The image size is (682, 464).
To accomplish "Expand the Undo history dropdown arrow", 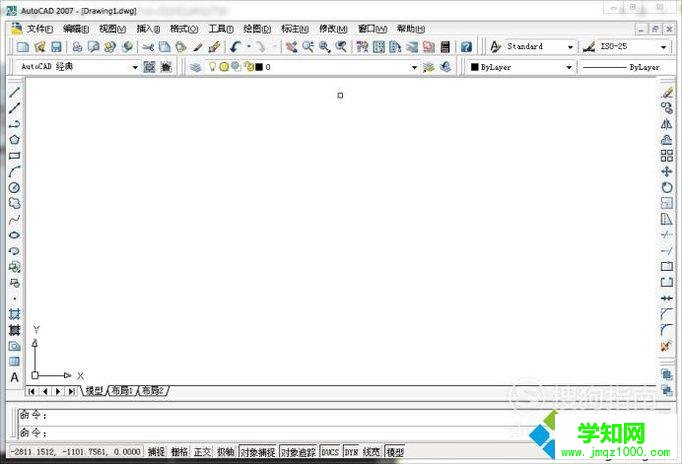I will (x=249, y=47).
